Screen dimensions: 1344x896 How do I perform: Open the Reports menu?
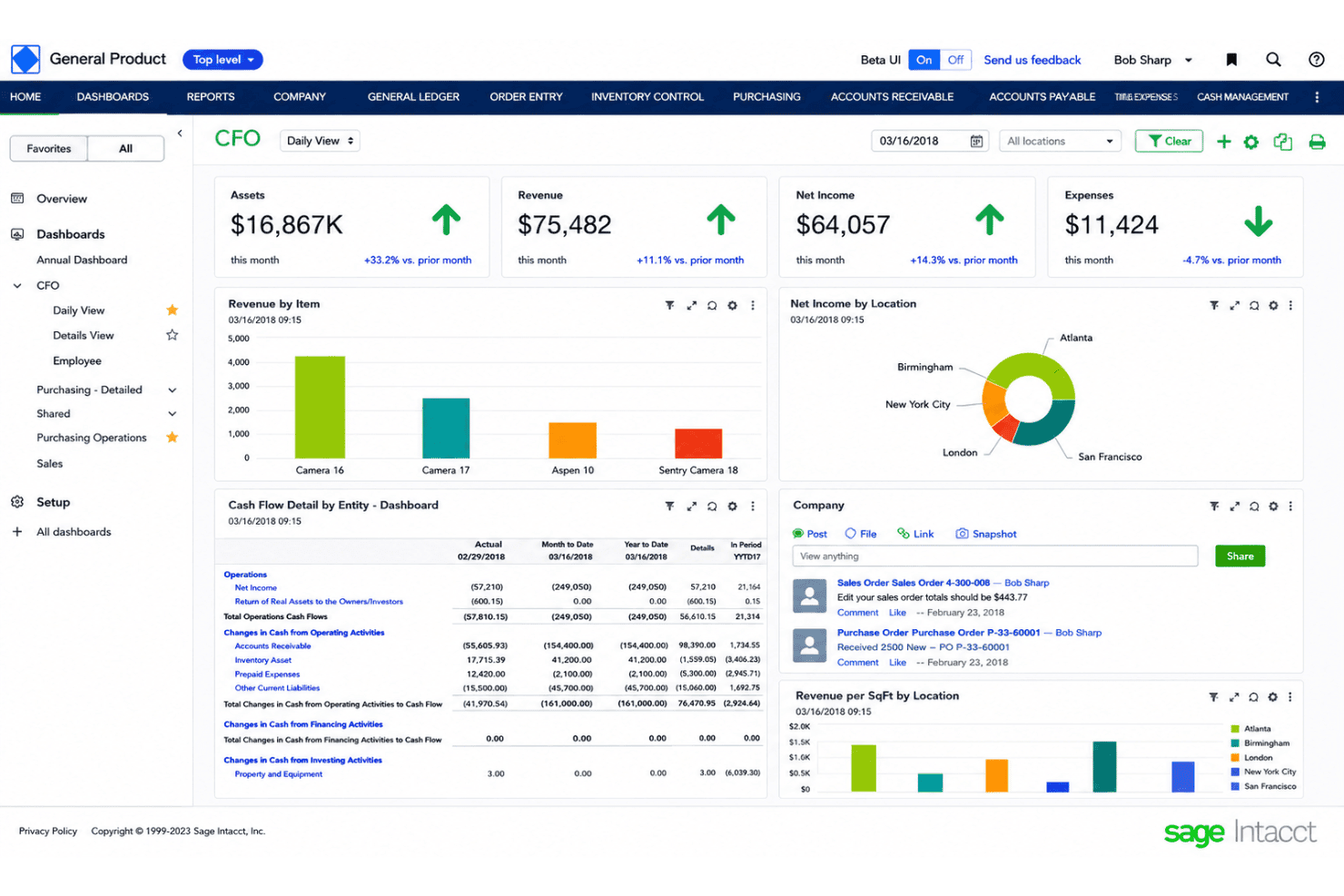(x=211, y=97)
